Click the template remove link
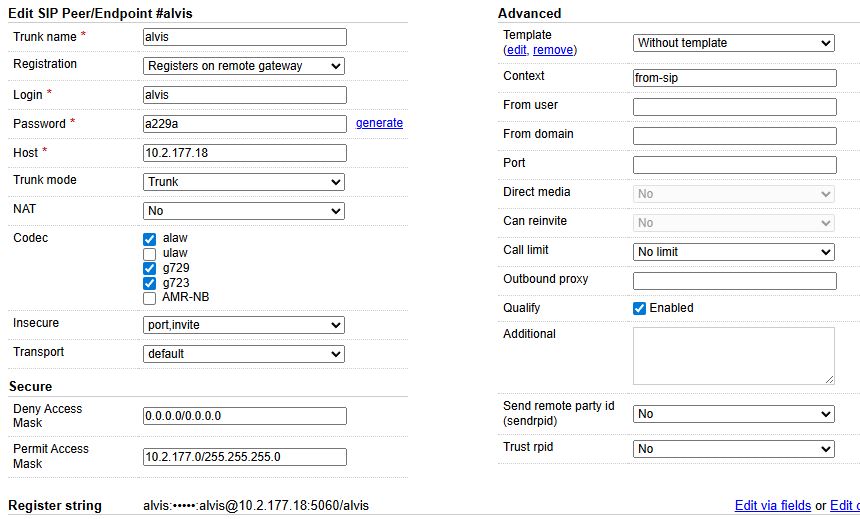 pos(553,50)
